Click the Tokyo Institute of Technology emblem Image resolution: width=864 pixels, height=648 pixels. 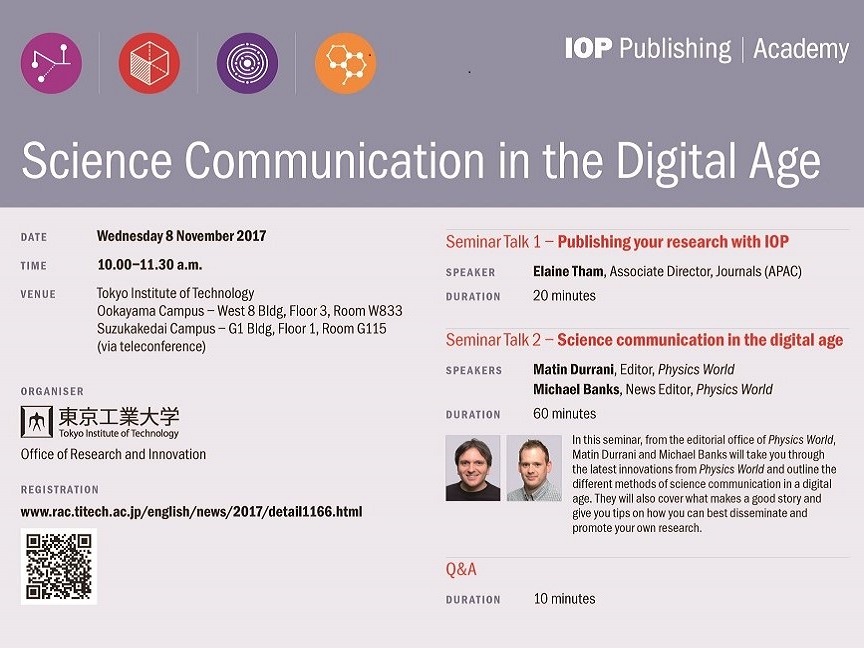click(36, 422)
